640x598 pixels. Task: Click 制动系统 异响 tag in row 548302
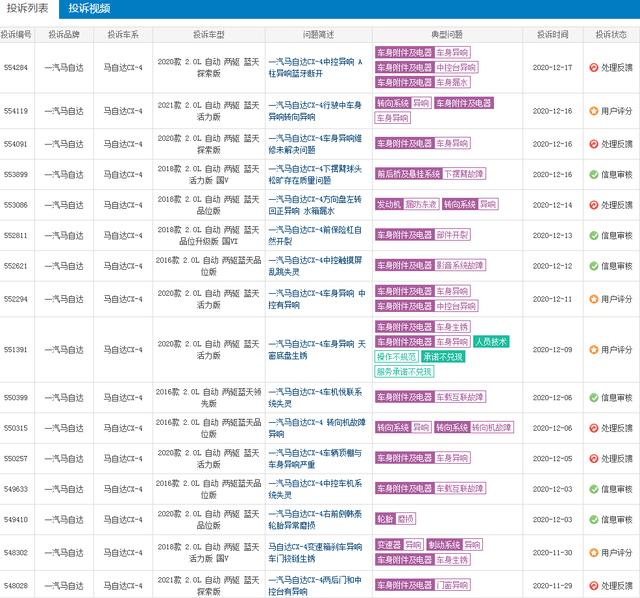[x=455, y=545]
